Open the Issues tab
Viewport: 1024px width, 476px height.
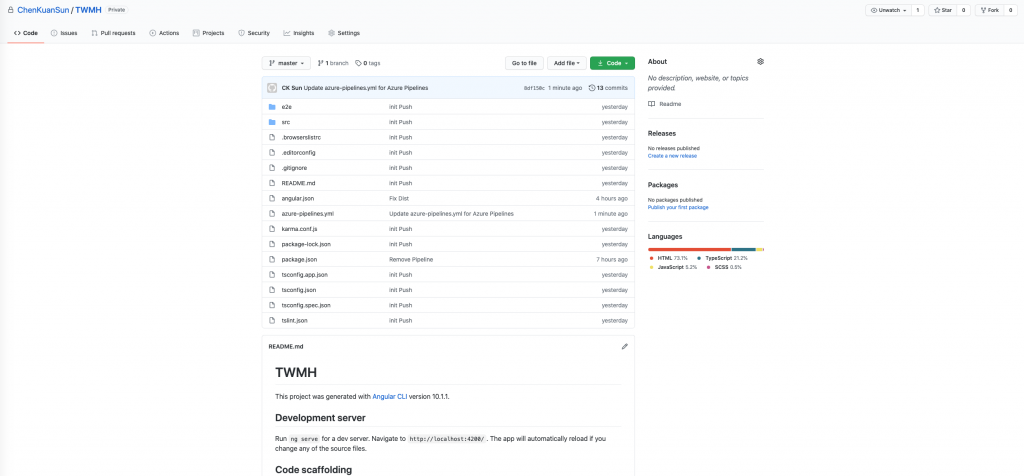click(64, 33)
